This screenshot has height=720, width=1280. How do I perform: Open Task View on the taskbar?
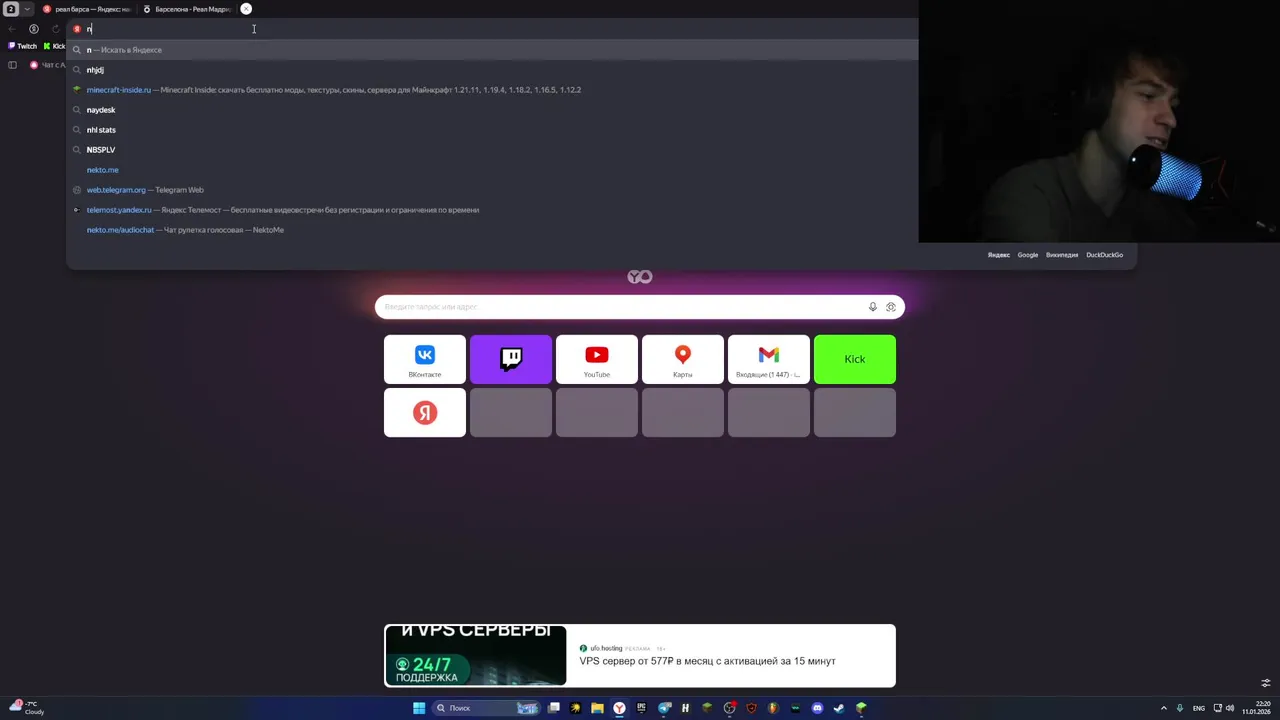coord(554,708)
